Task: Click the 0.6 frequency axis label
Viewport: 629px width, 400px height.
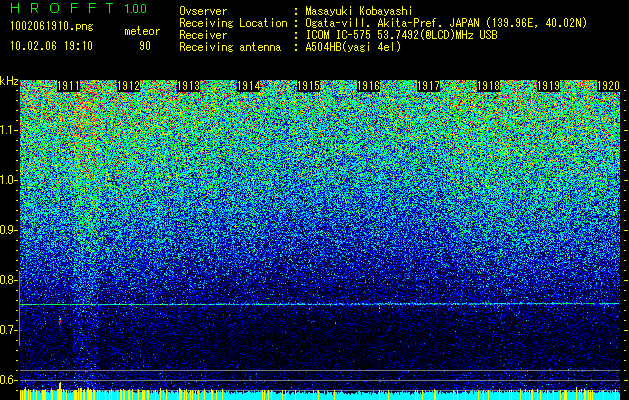Action: (x=8, y=380)
